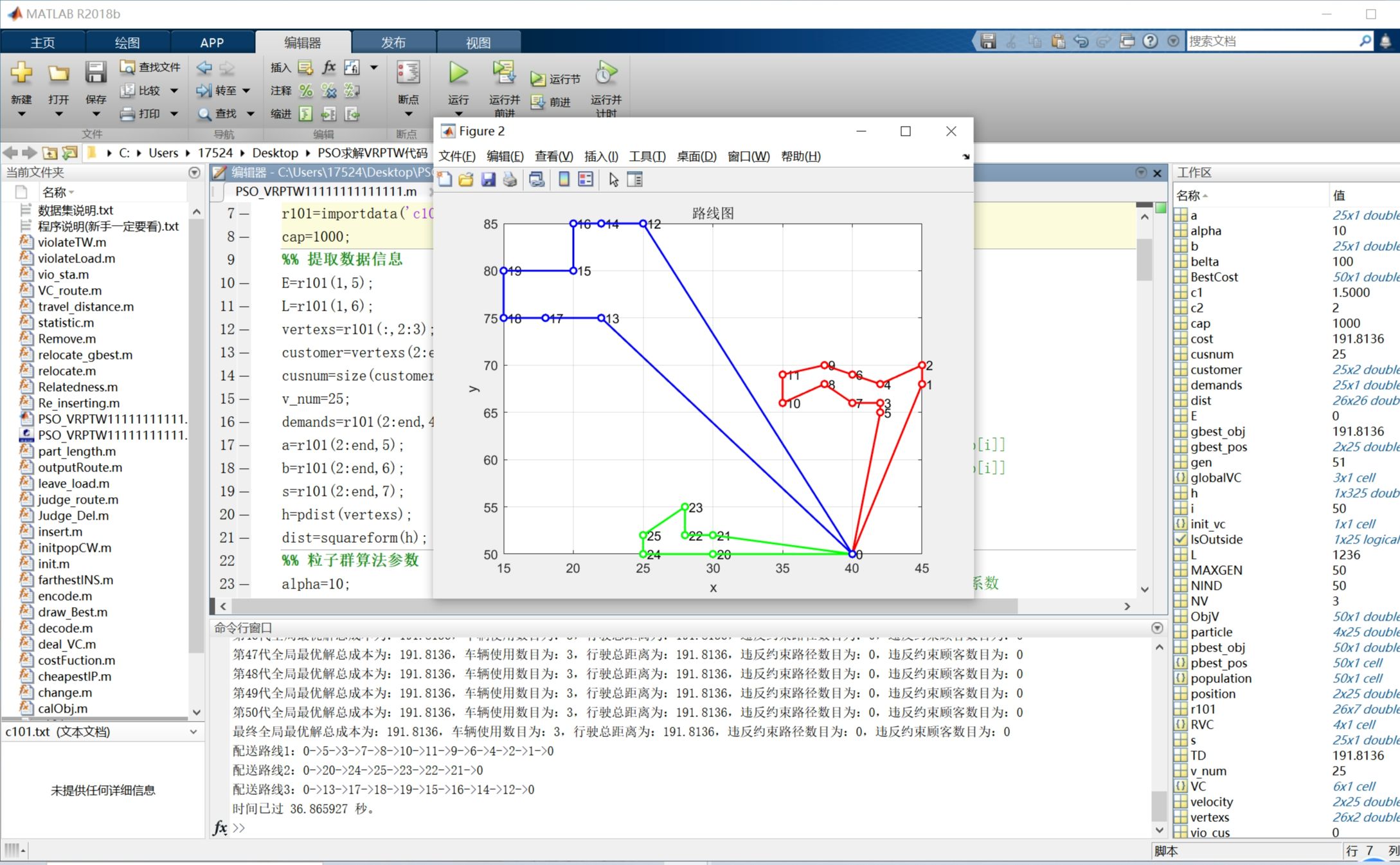Expand the c101.txt details panel chevron
1400x865 pixels.
pos(193,732)
